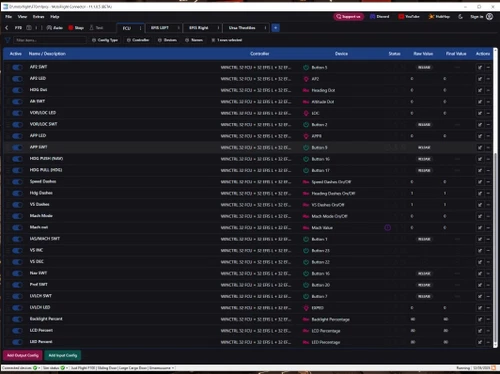The width and height of the screenshot is (500, 374).
Task: Open the edit icon for HDG Dot
Action: pyautogui.click(x=480, y=90)
